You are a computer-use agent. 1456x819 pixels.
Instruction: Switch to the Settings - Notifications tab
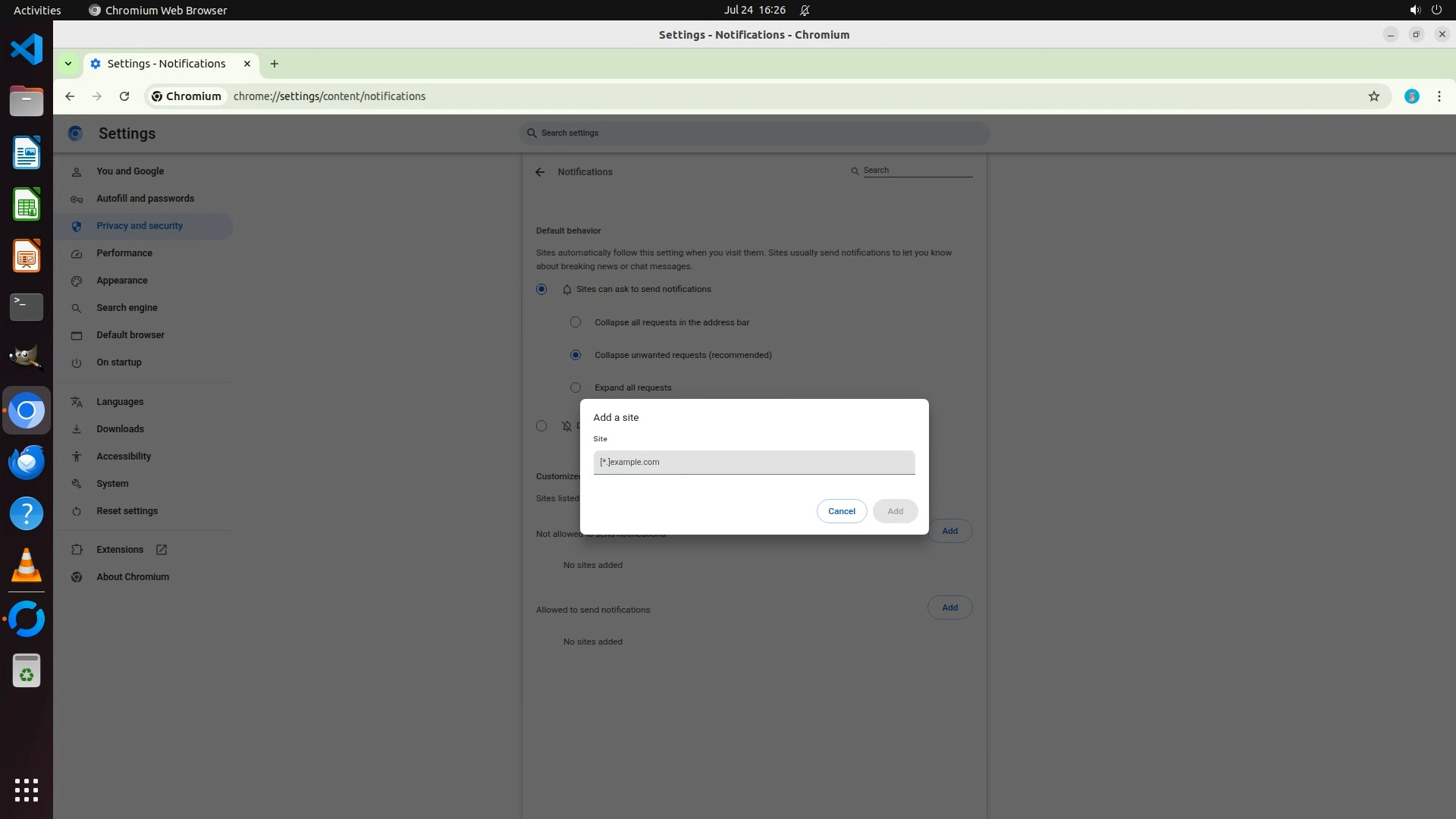[x=166, y=64]
